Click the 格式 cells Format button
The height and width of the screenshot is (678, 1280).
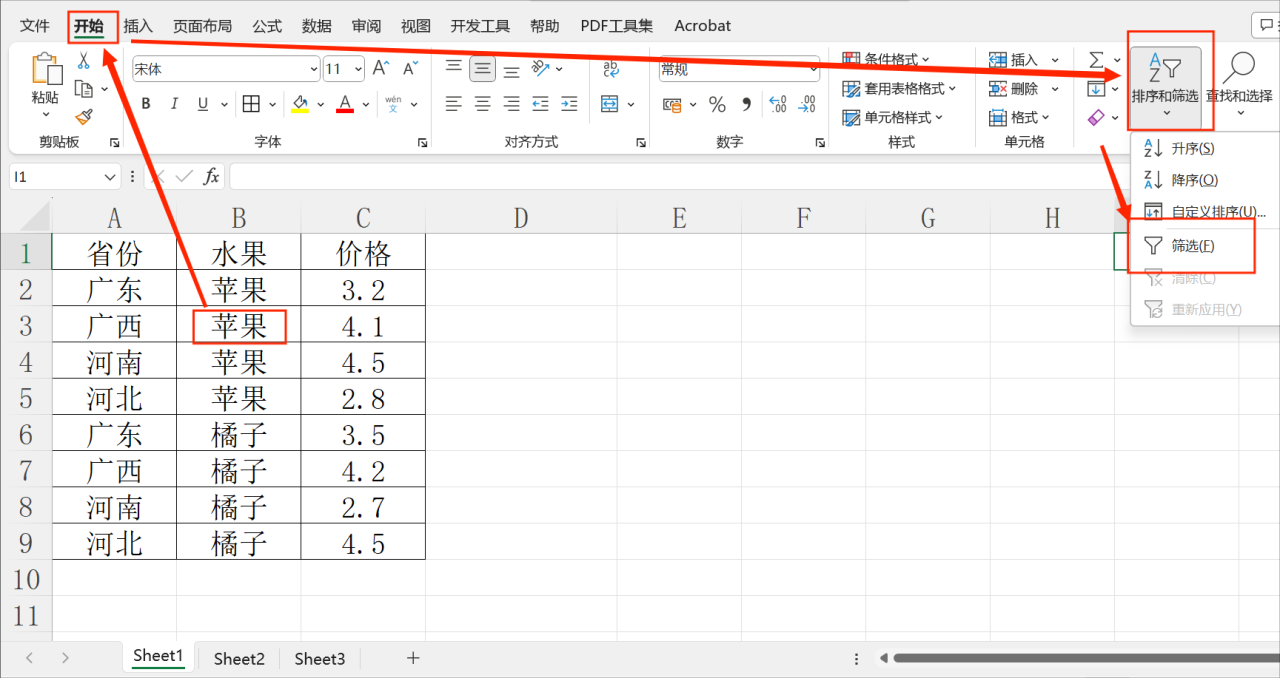(1020, 117)
